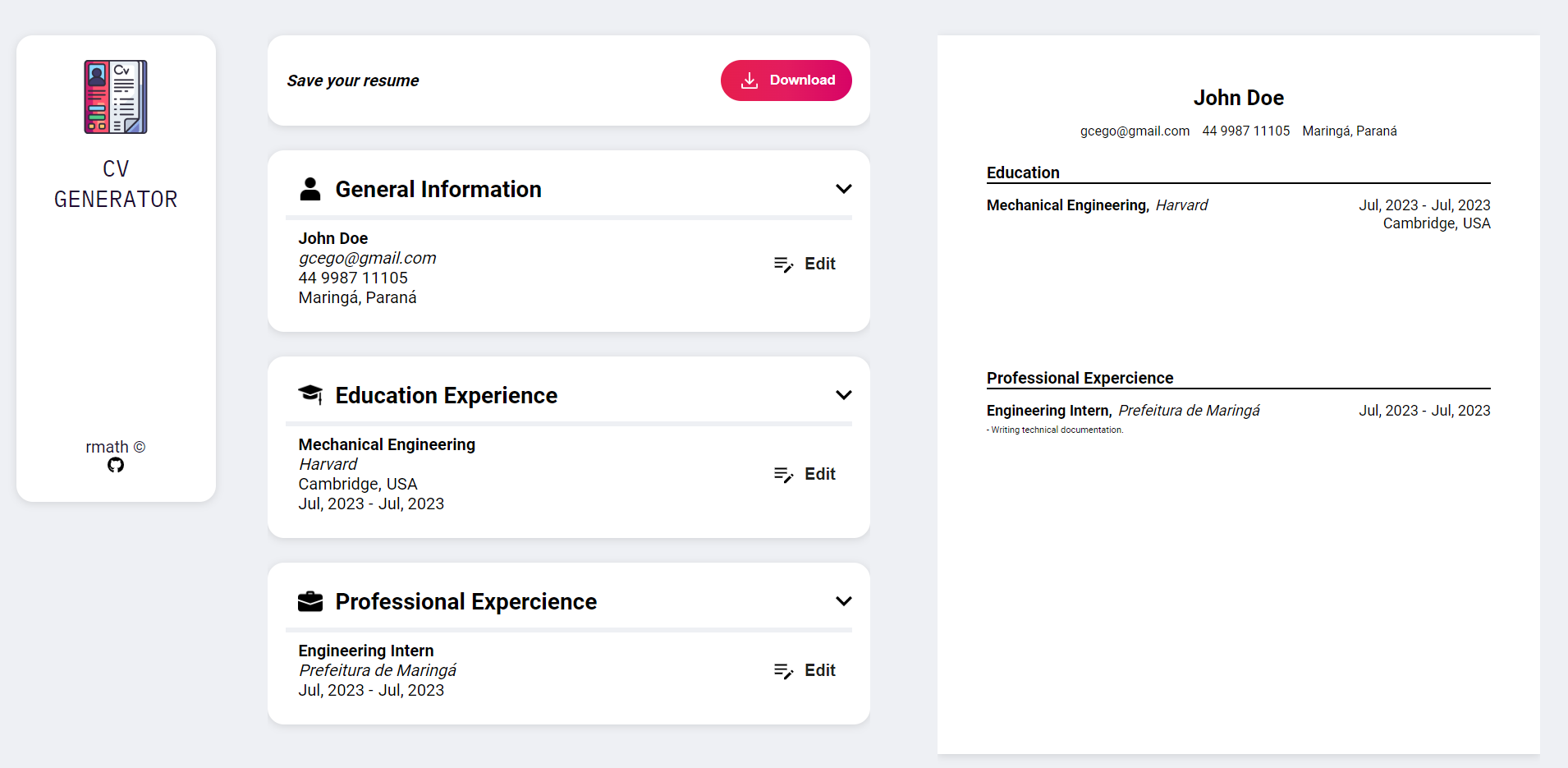Click the Education heading in resume preview

[x=1023, y=172]
